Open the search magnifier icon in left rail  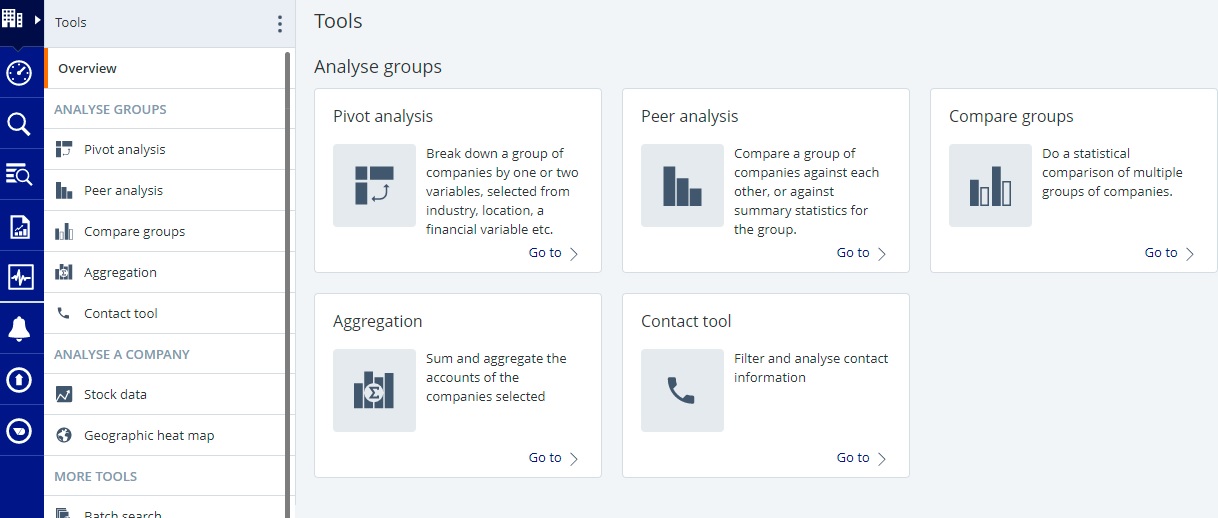[19, 124]
